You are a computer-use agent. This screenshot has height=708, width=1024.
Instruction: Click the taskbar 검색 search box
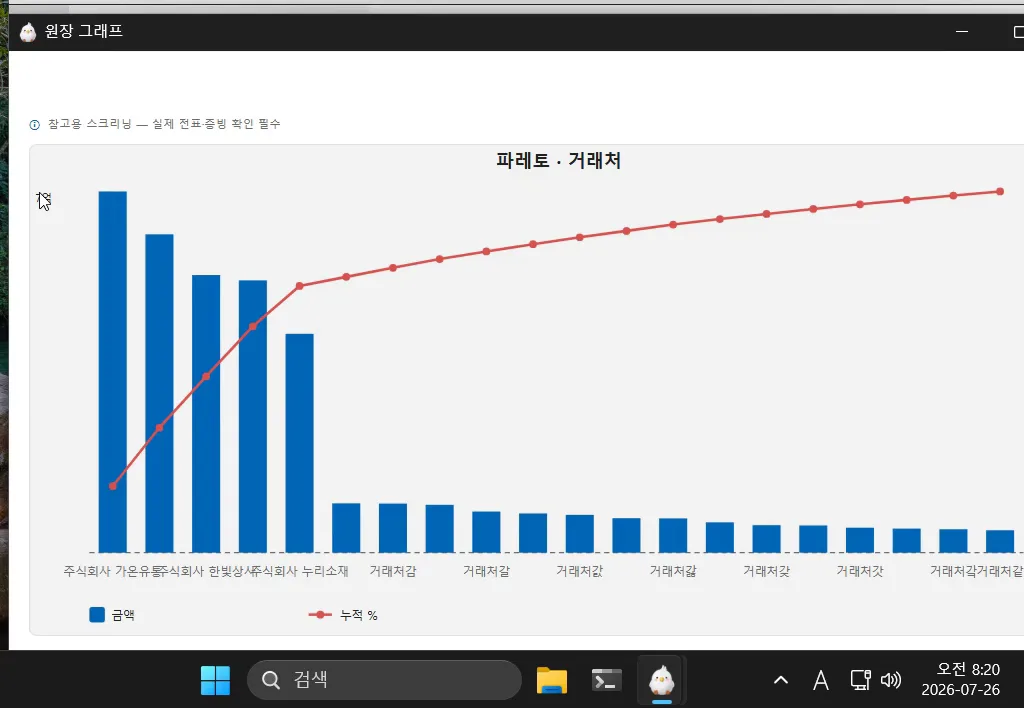(x=384, y=680)
